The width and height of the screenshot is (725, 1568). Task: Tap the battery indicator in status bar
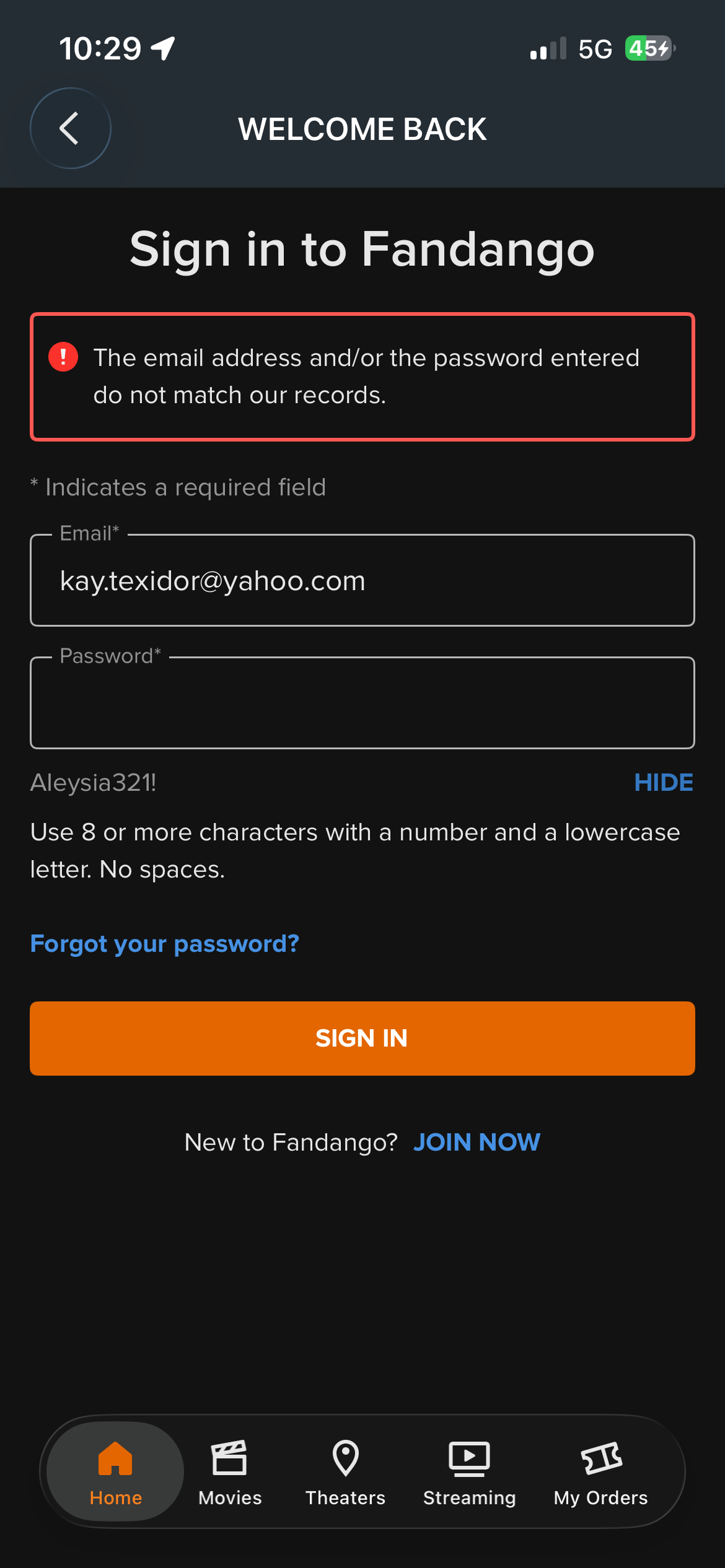pos(650,48)
